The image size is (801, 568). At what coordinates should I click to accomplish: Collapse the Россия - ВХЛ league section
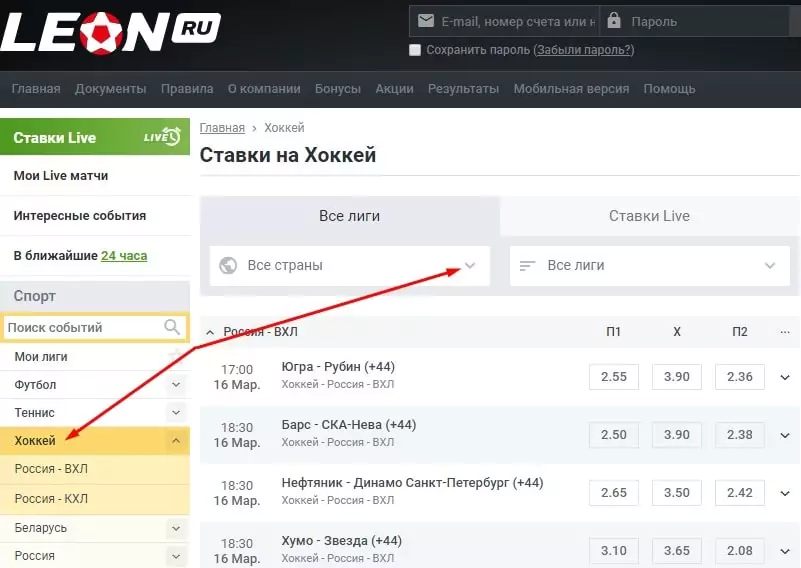(210, 333)
